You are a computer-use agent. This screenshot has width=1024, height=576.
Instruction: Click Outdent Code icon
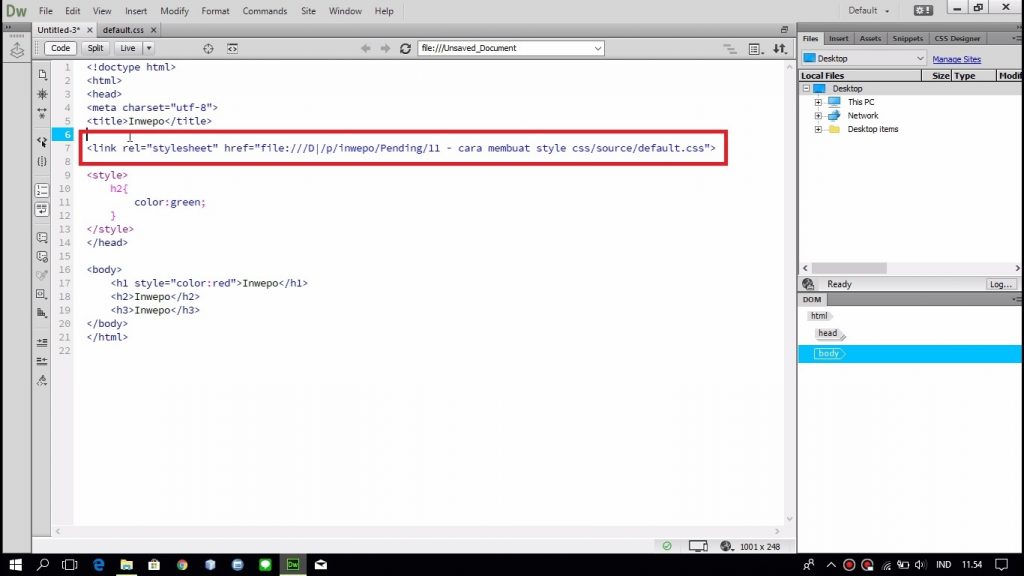(42, 361)
